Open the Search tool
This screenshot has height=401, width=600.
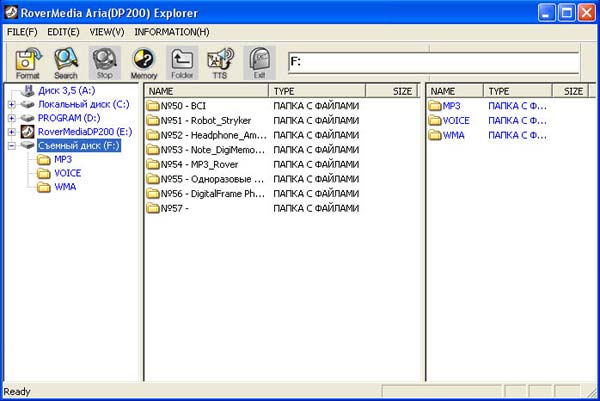point(66,63)
